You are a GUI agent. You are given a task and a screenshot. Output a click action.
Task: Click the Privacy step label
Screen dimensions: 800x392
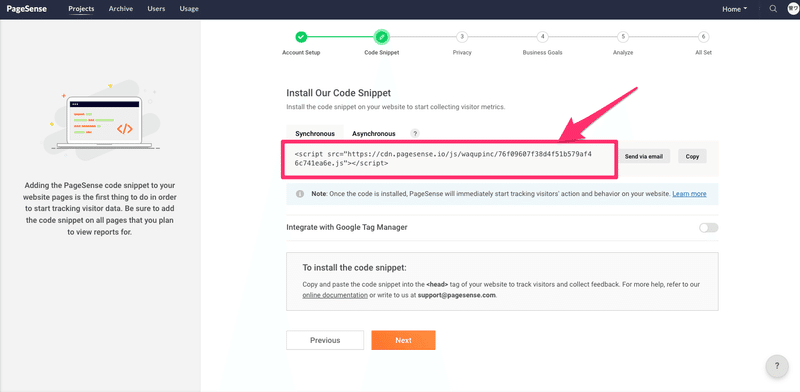point(462,53)
